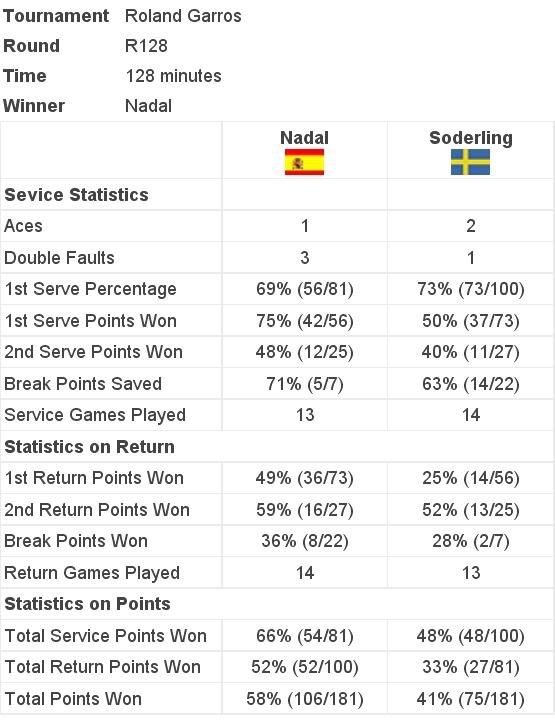Select the Soderling column header
This screenshot has height=720, width=555.
(471, 138)
